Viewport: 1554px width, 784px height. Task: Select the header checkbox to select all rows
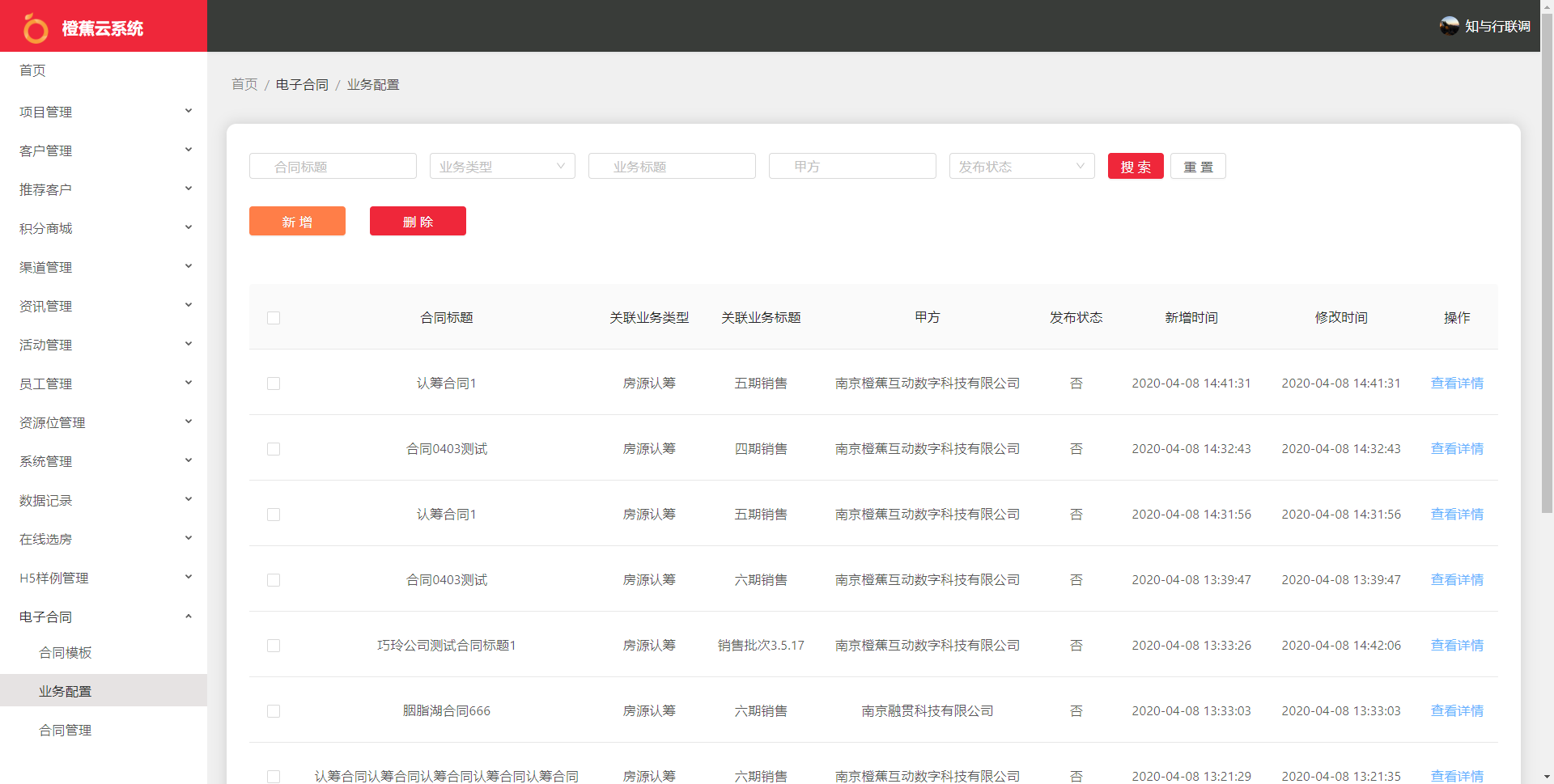(274, 318)
